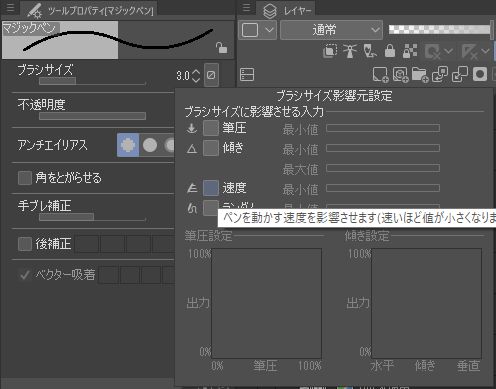Toggle the lock icon in stroke preview
This screenshot has width=496, height=389.
point(221,48)
